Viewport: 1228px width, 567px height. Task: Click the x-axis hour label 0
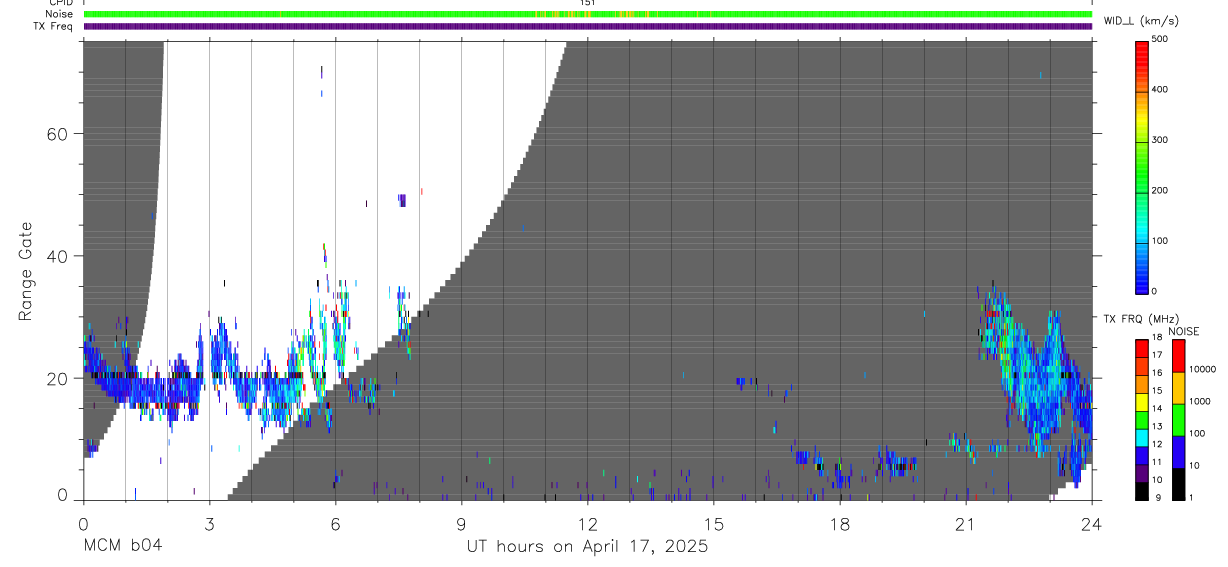[x=83, y=523]
